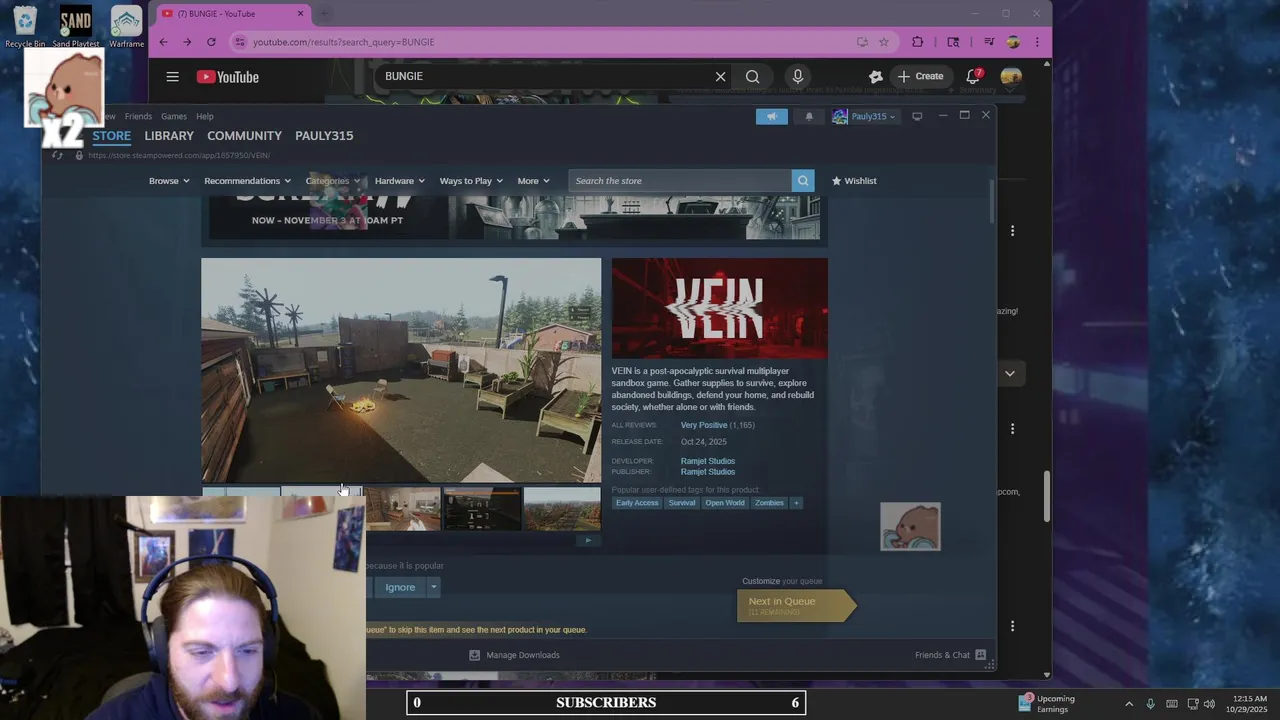Open the Very Positive reviews link
1280x720 pixels.
[704, 425]
